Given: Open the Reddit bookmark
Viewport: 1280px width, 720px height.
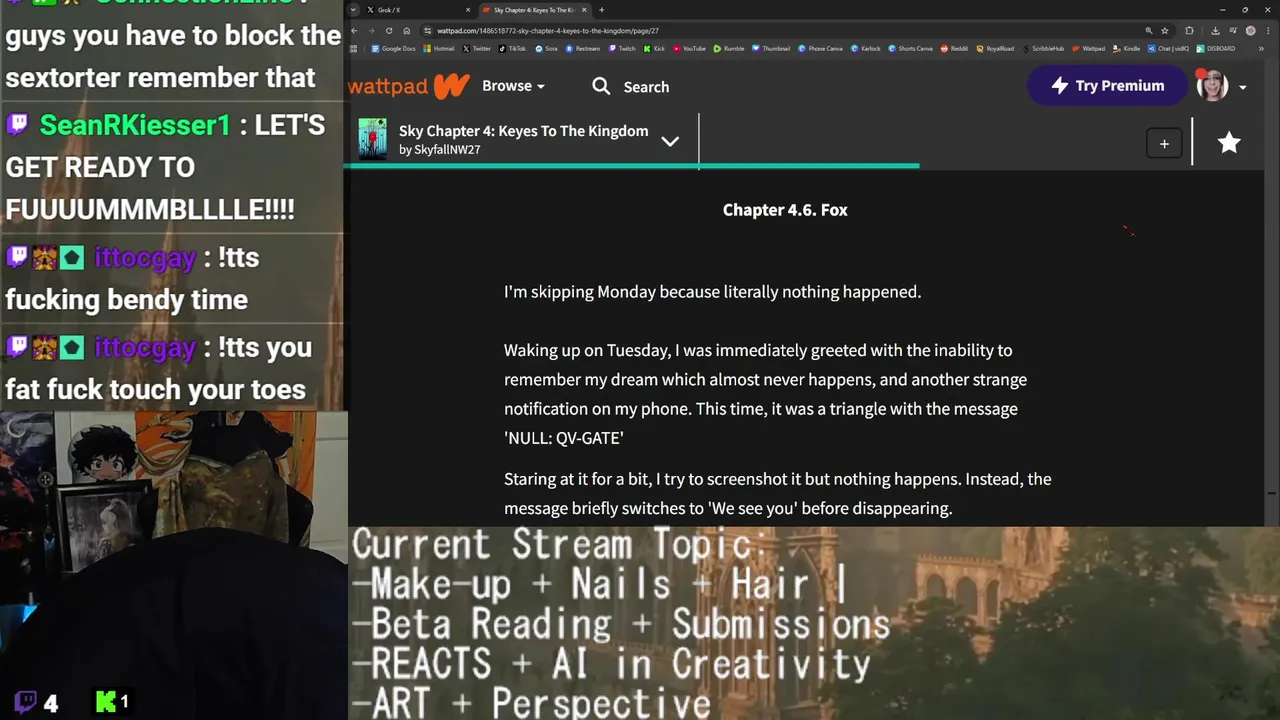Looking at the screenshot, I should (x=954, y=49).
